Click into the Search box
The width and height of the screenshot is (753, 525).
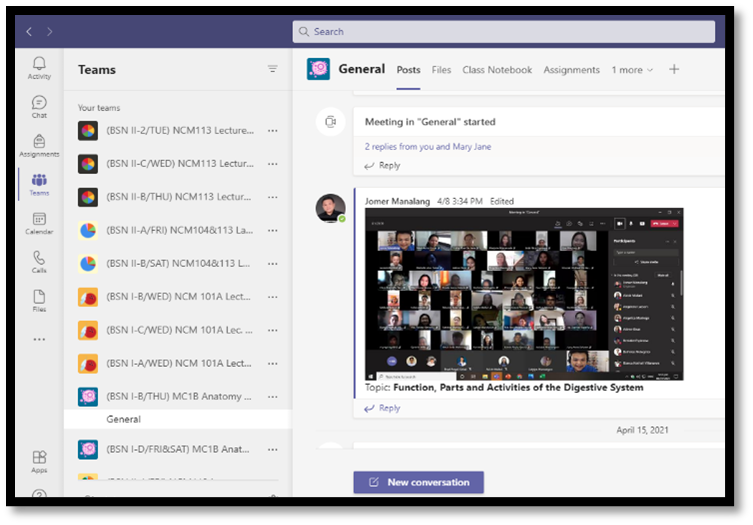tap(504, 32)
